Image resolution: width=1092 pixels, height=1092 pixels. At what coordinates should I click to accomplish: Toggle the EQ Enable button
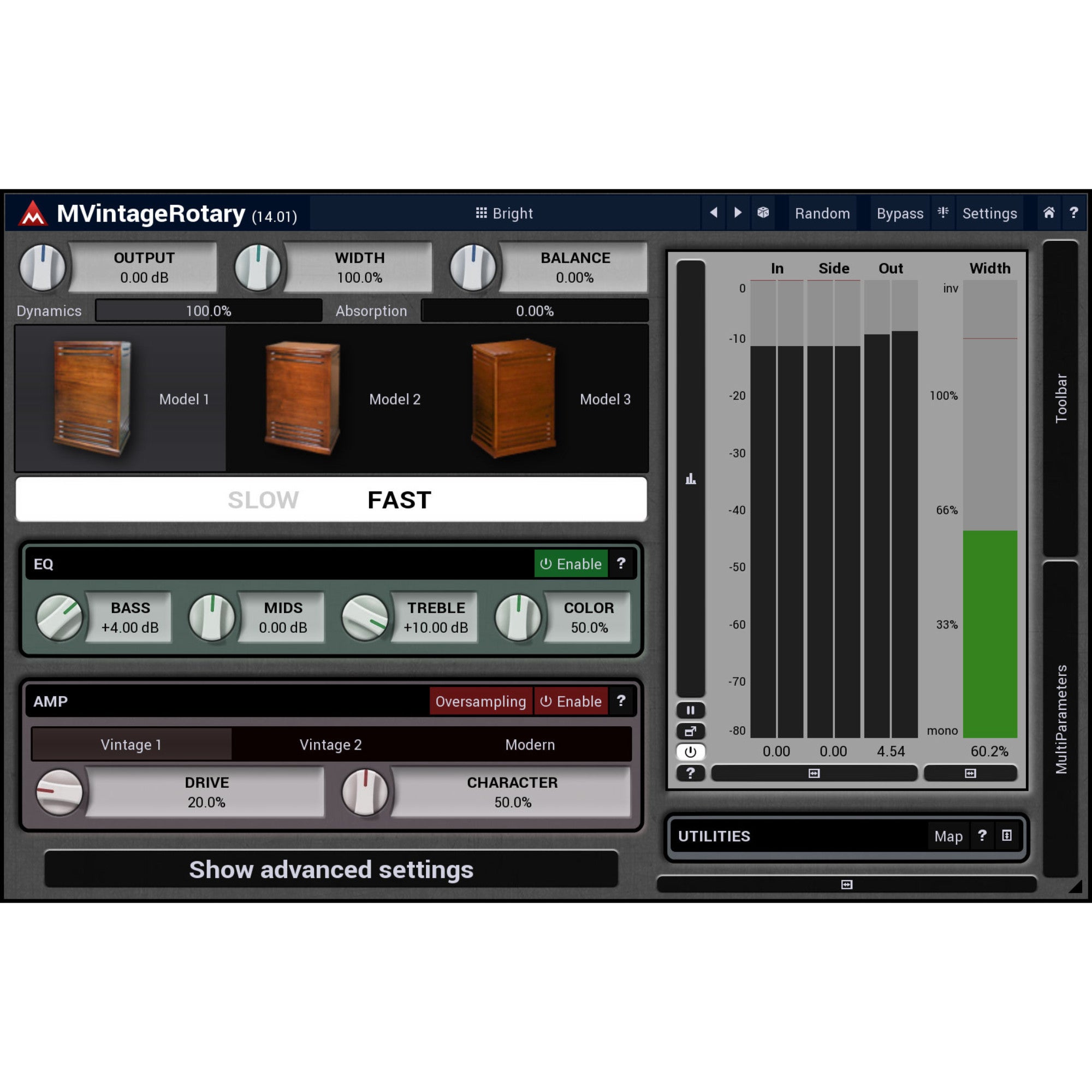pos(571,563)
